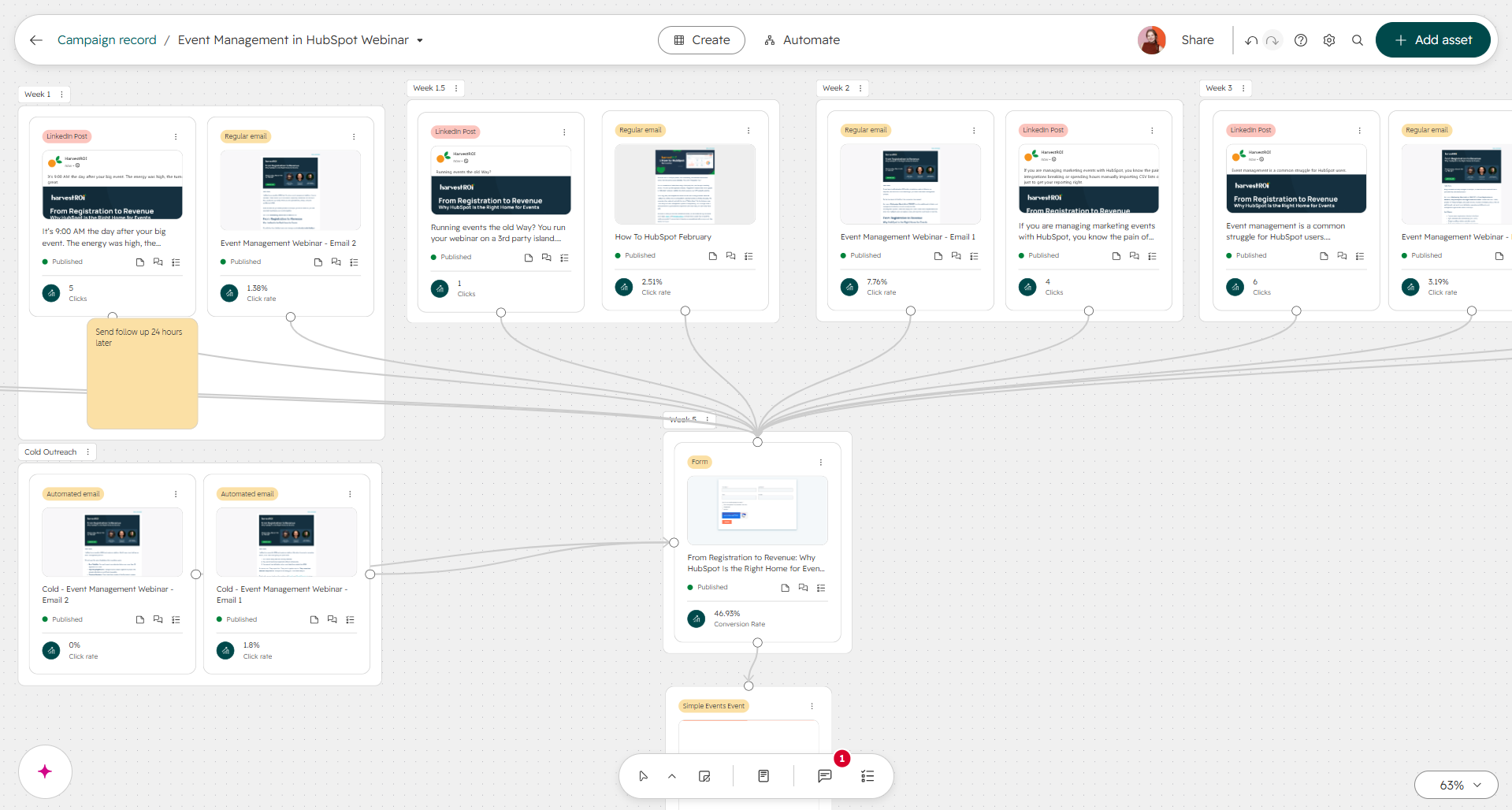Viewport: 1512px width, 810px height.
Task: Click the undo arrow icon
Action: (1251, 40)
